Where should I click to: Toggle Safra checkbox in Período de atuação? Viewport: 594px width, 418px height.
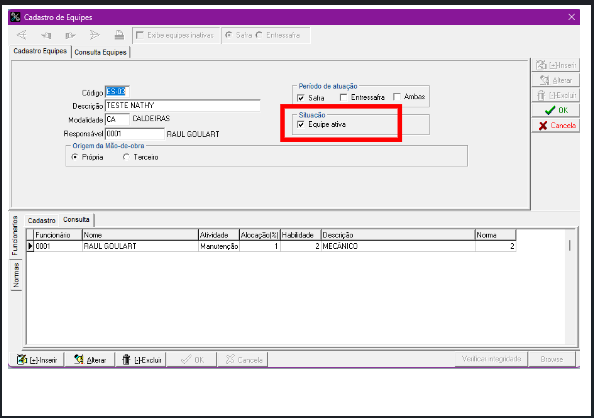(301, 98)
